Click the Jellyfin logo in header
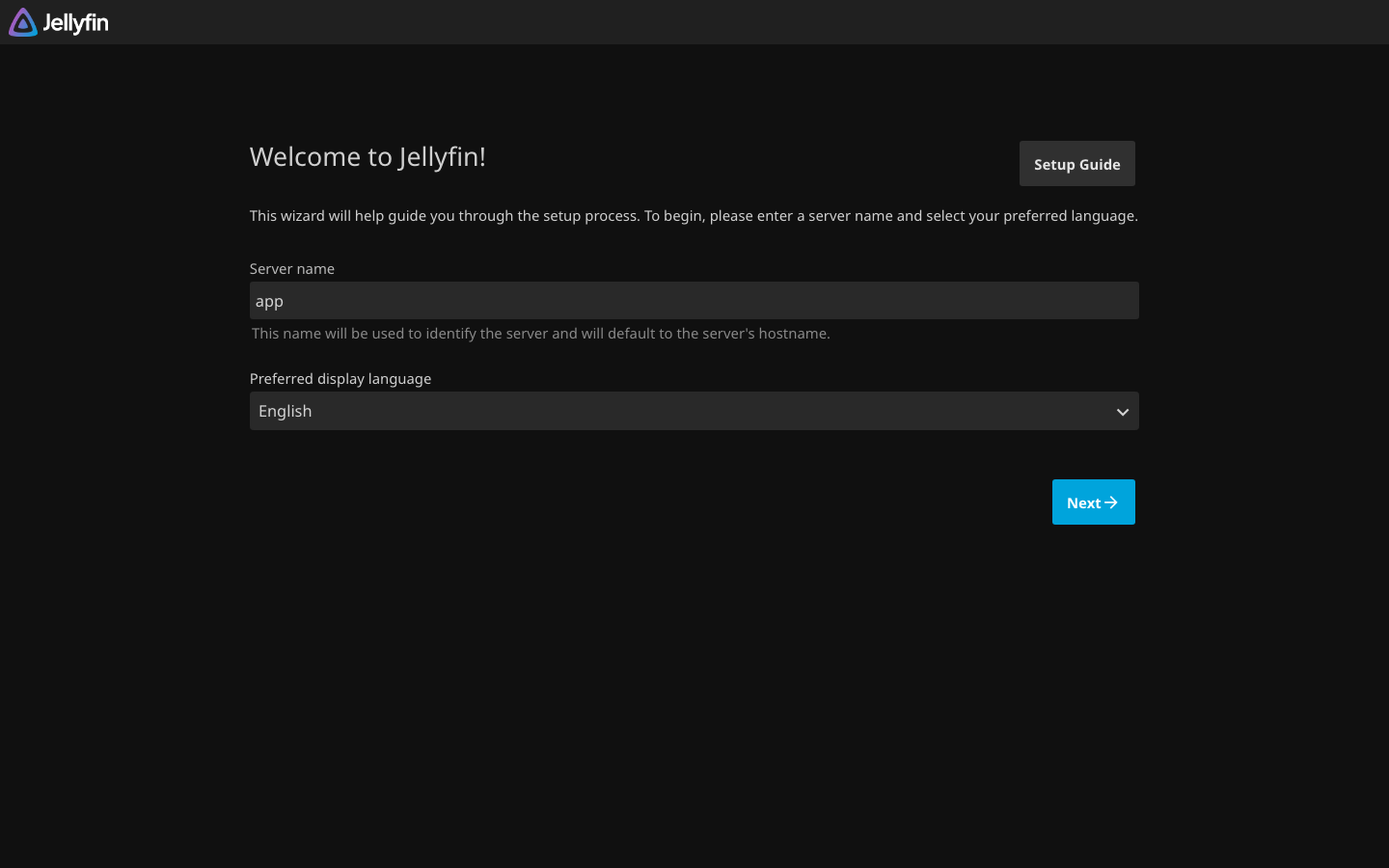 coord(59,22)
